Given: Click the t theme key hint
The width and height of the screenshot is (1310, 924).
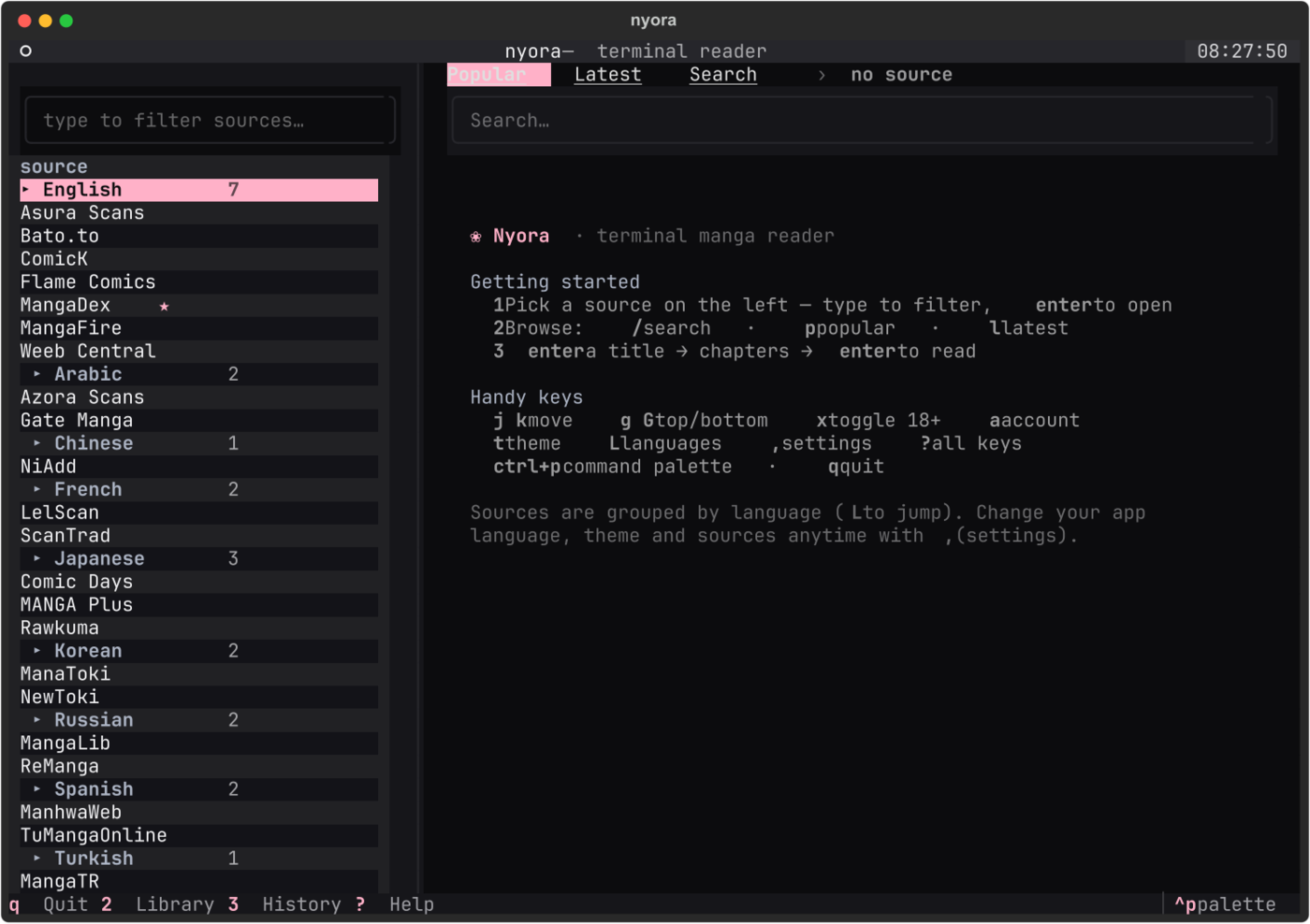Looking at the screenshot, I should pyautogui.click(x=527, y=443).
